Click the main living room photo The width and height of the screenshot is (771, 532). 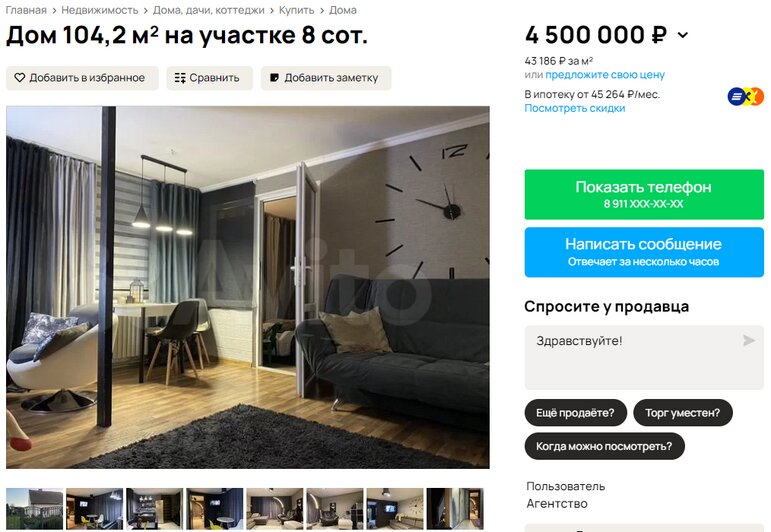(248, 287)
